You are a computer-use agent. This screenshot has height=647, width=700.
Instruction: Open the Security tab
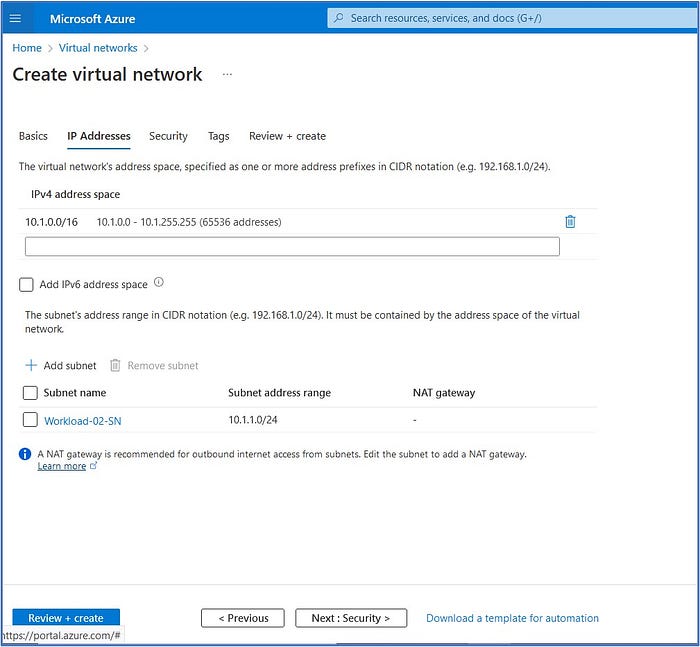click(168, 136)
